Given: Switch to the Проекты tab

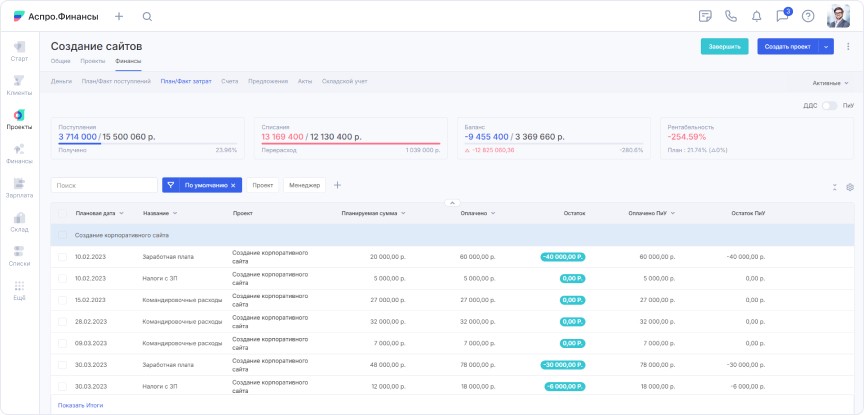Looking at the screenshot, I should coord(93,61).
